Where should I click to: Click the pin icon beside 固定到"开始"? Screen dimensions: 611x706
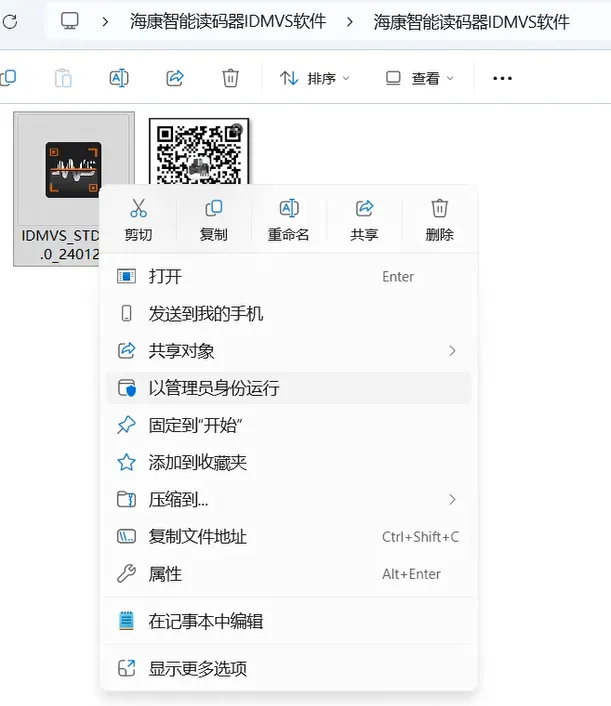pos(127,425)
